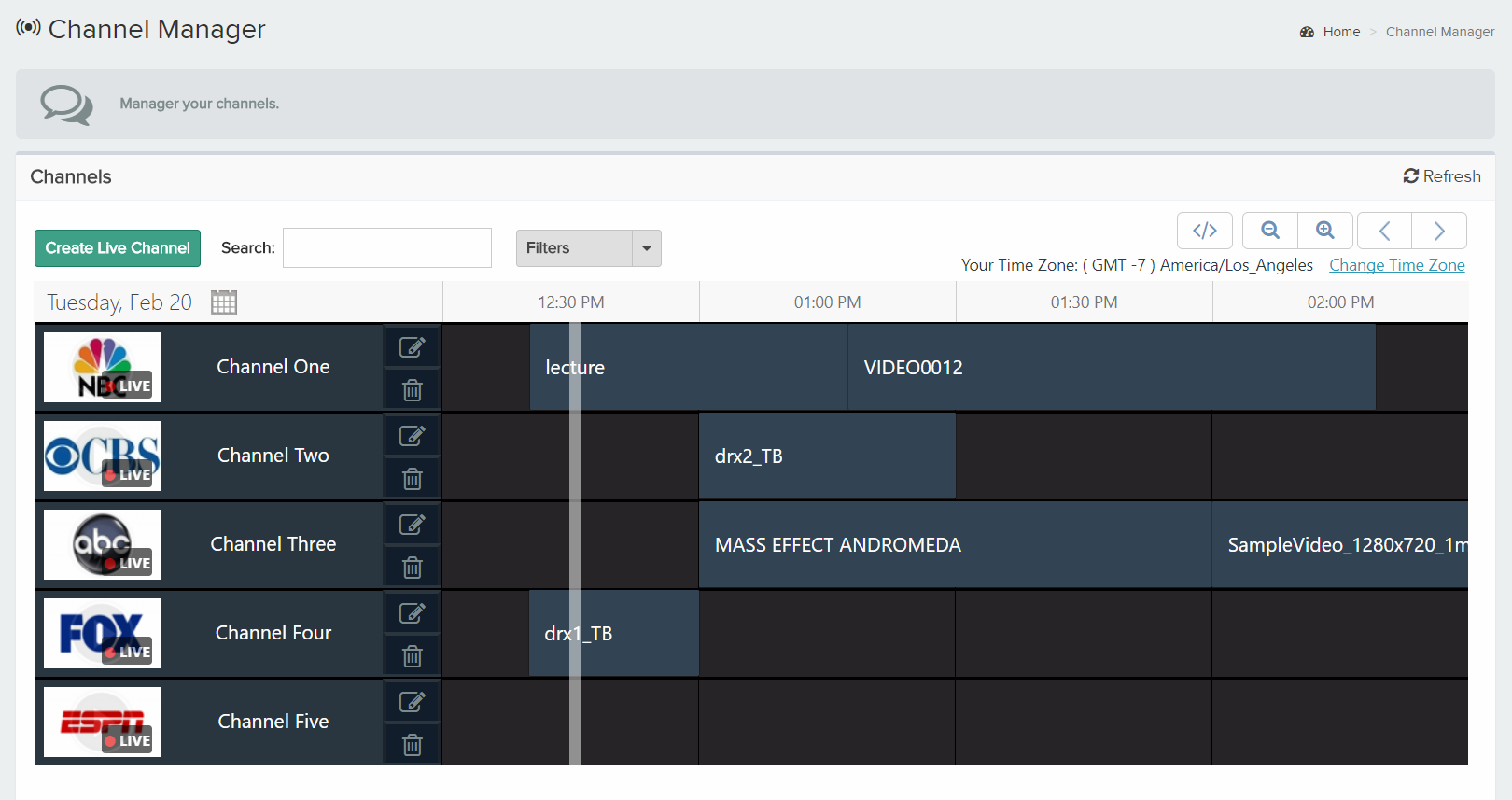Image resolution: width=1512 pixels, height=800 pixels.
Task: Zoom out the timeline
Action: point(1270,231)
